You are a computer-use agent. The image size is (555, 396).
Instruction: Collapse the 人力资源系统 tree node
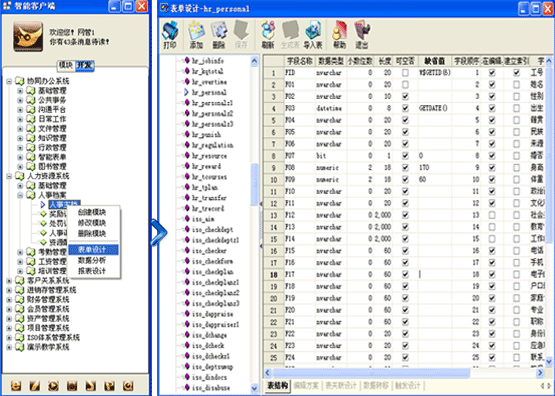pos(9,176)
